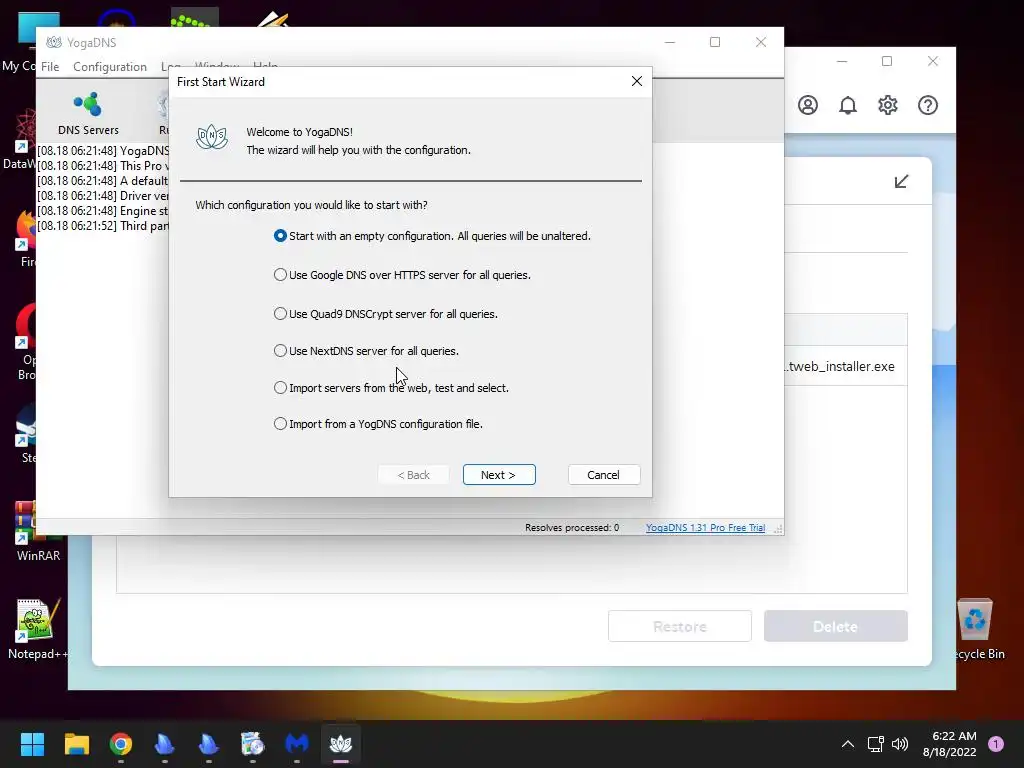
Task: Cancel the First Start Wizard
Action: pos(603,475)
